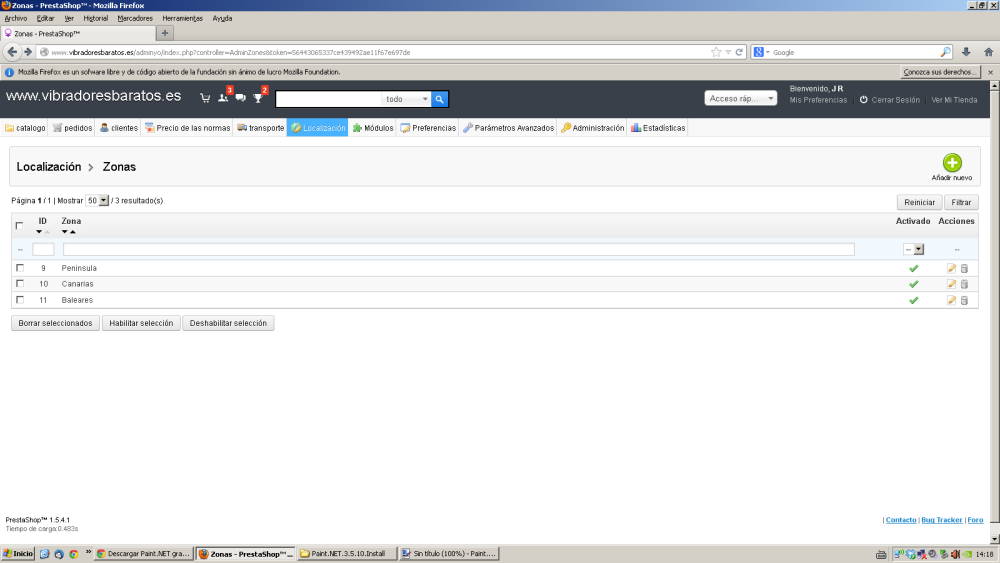
Task: Open the shopping cart orders icon
Action: tap(205, 98)
